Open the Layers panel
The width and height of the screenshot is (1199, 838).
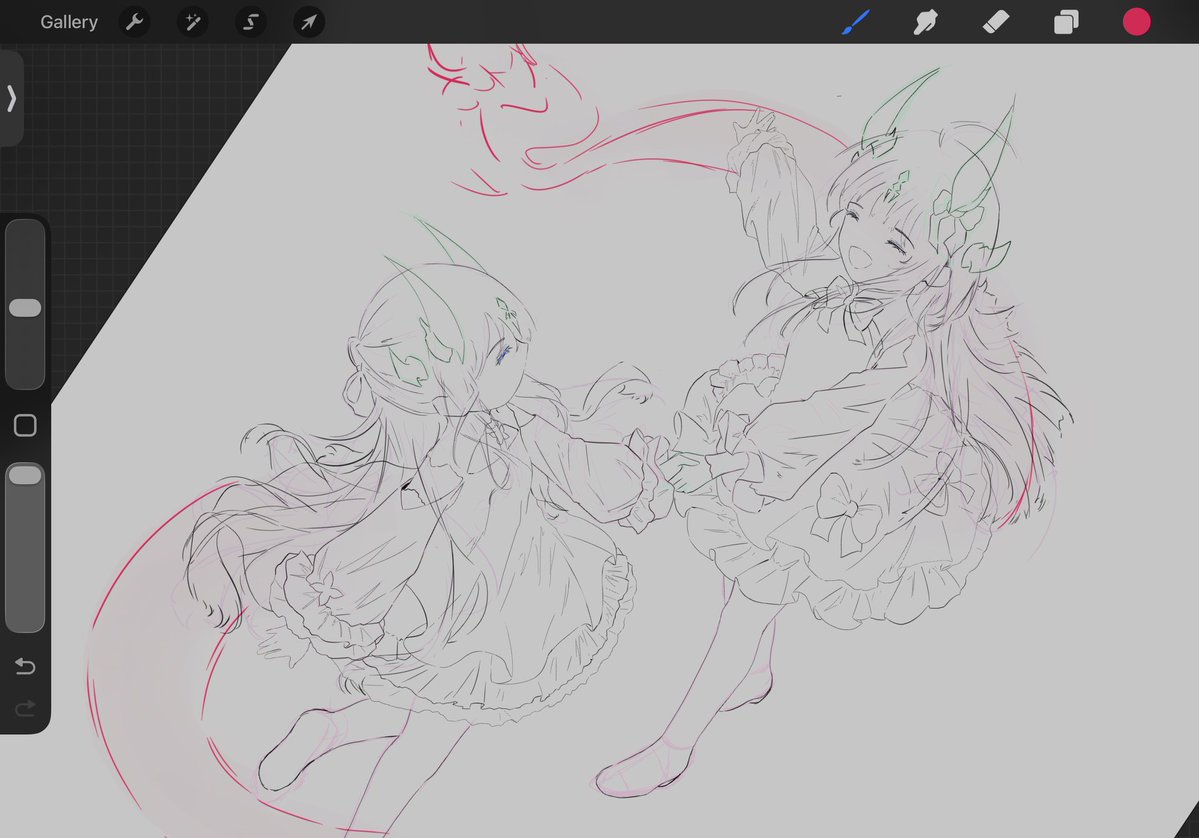(1066, 22)
